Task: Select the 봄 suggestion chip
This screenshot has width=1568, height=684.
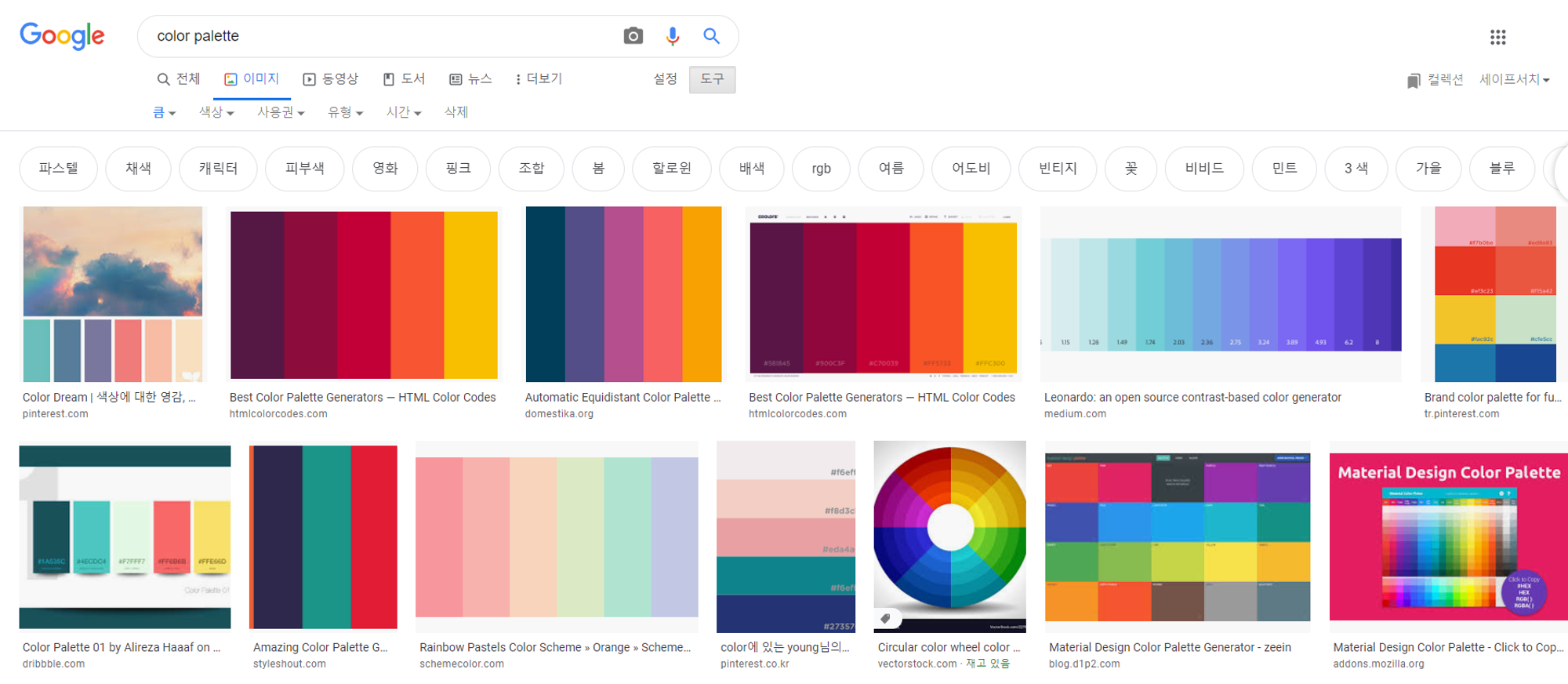Action: tap(598, 169)
